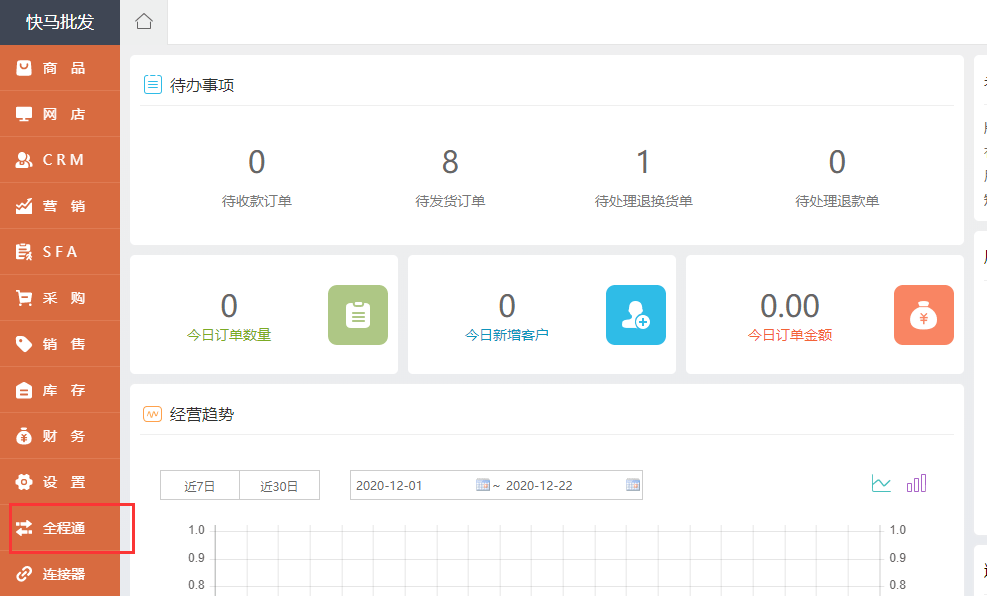Click the blue new customer icon
This screenshot has height=596, width=987.
click(x=635, y=315)
